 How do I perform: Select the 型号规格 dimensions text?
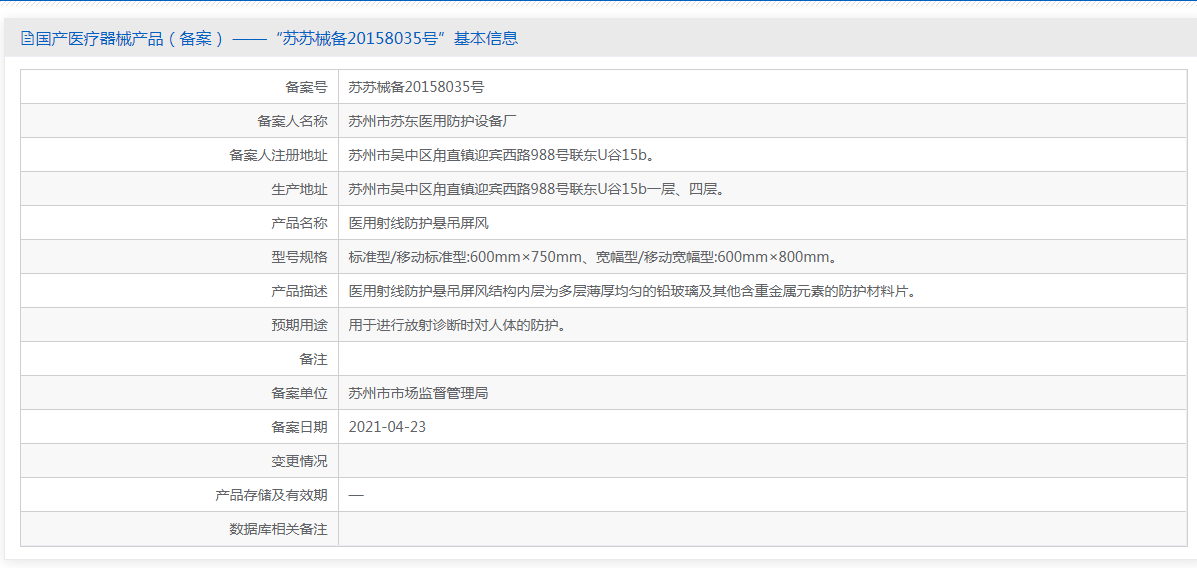(592, 257)
